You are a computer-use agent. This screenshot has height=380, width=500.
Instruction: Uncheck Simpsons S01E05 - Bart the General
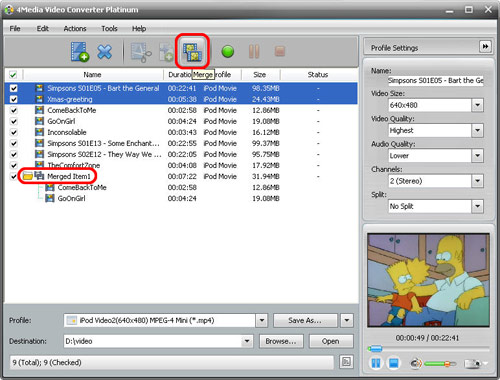[14, 88]
